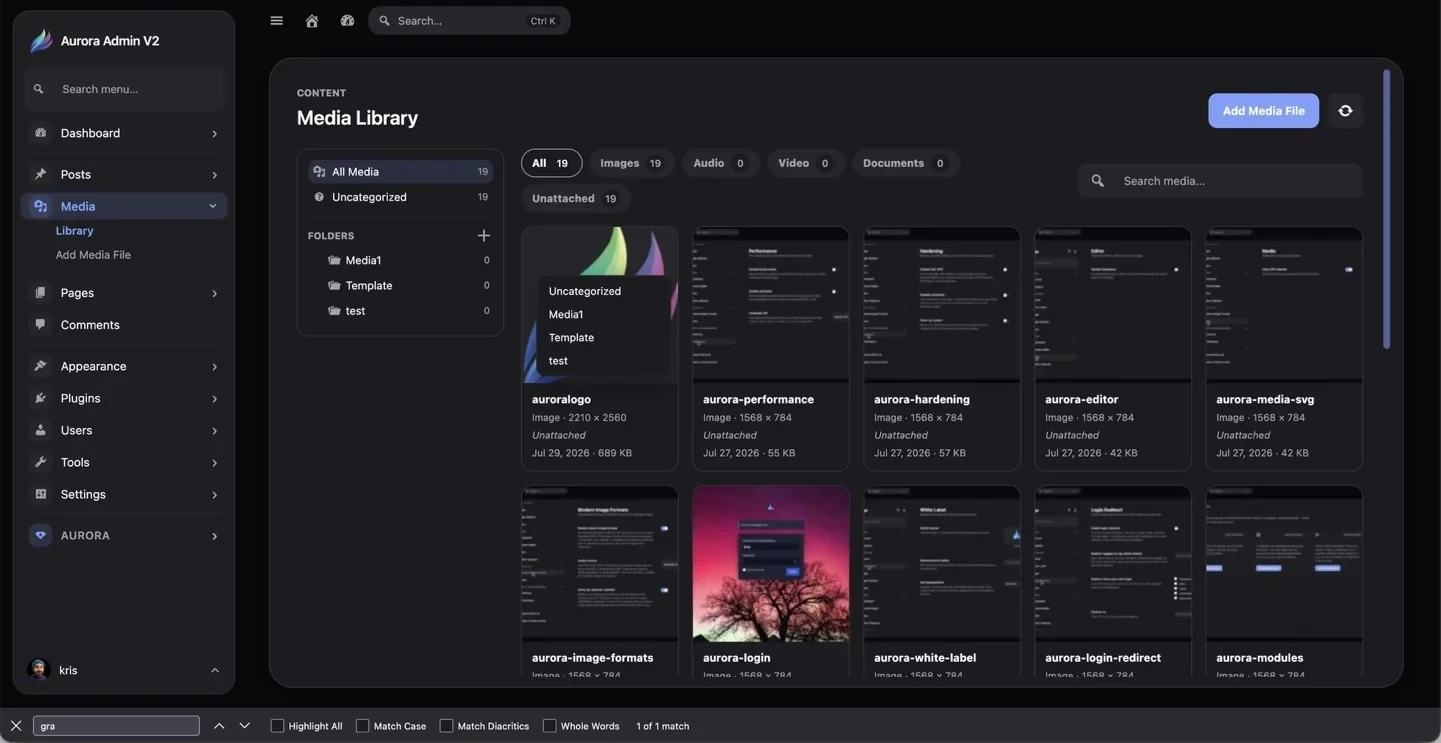The height and width of the screenshot is (743, 1441).
Task: Enable Match Case checkbox
Action: pos(362,726)
